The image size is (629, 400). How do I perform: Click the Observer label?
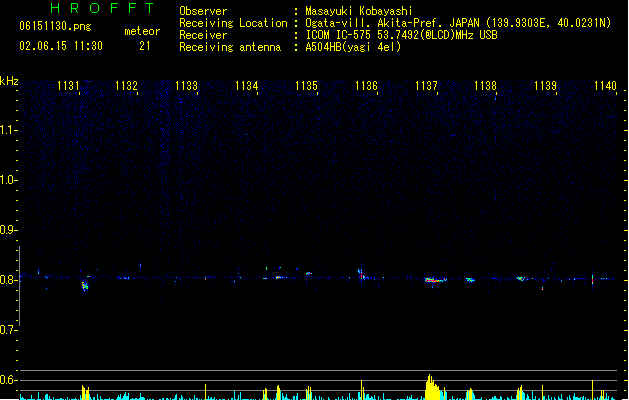[203, 11]
